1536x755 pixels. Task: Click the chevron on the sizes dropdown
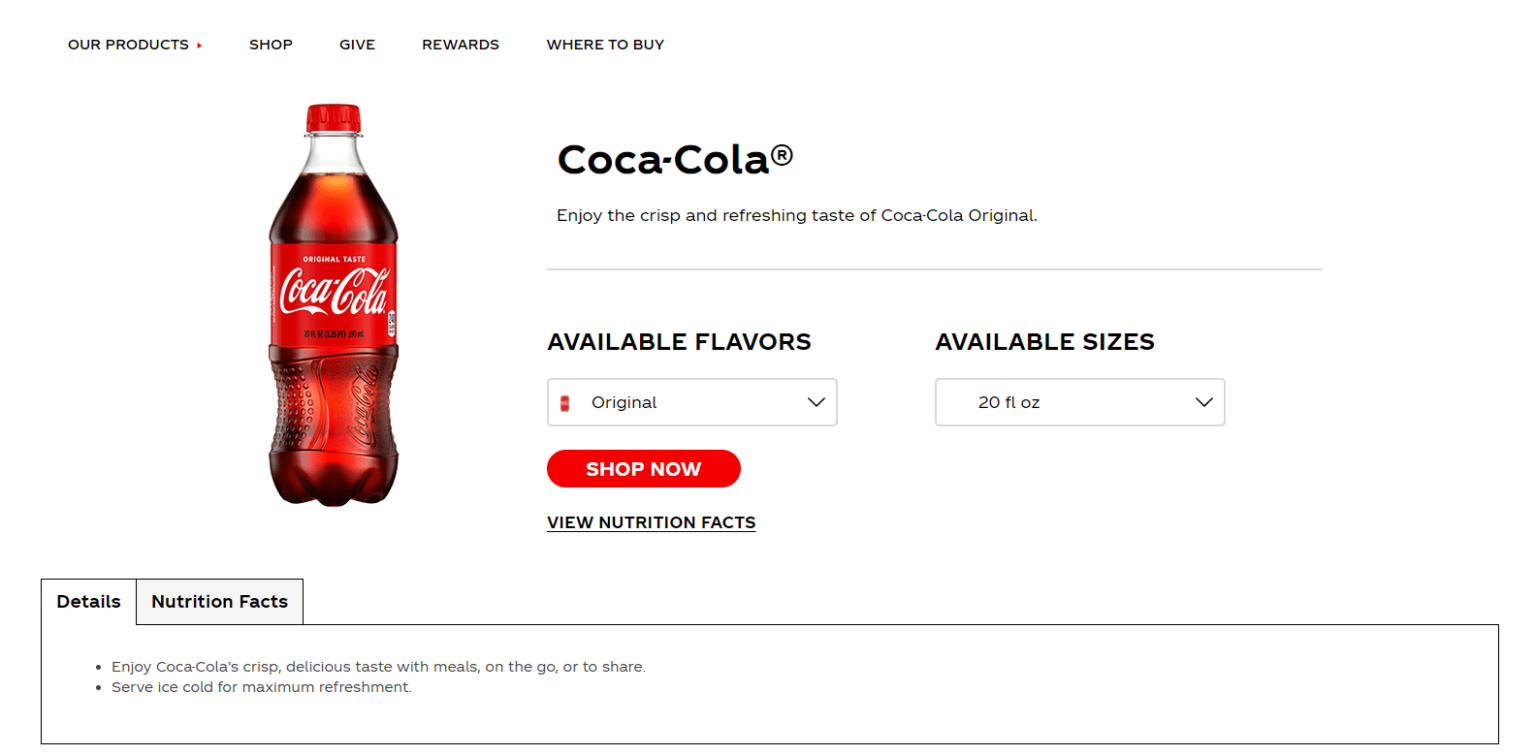(1204, 402)
